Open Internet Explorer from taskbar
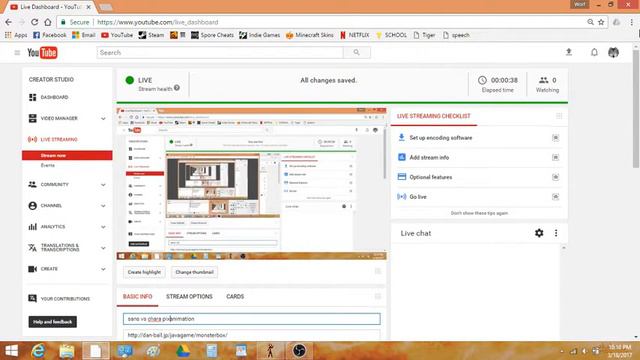The width and height of the screenshot is (640, 360). coord(38,351)
